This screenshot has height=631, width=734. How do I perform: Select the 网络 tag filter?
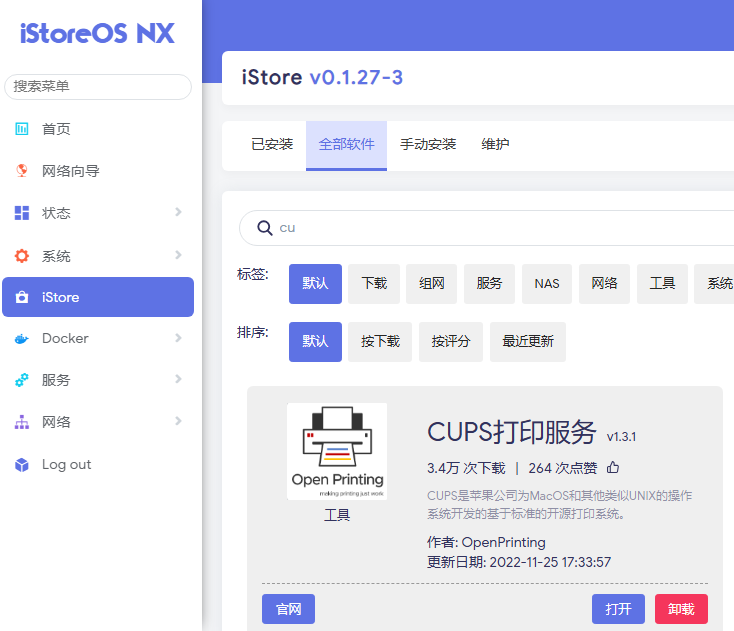pos(604,284)
